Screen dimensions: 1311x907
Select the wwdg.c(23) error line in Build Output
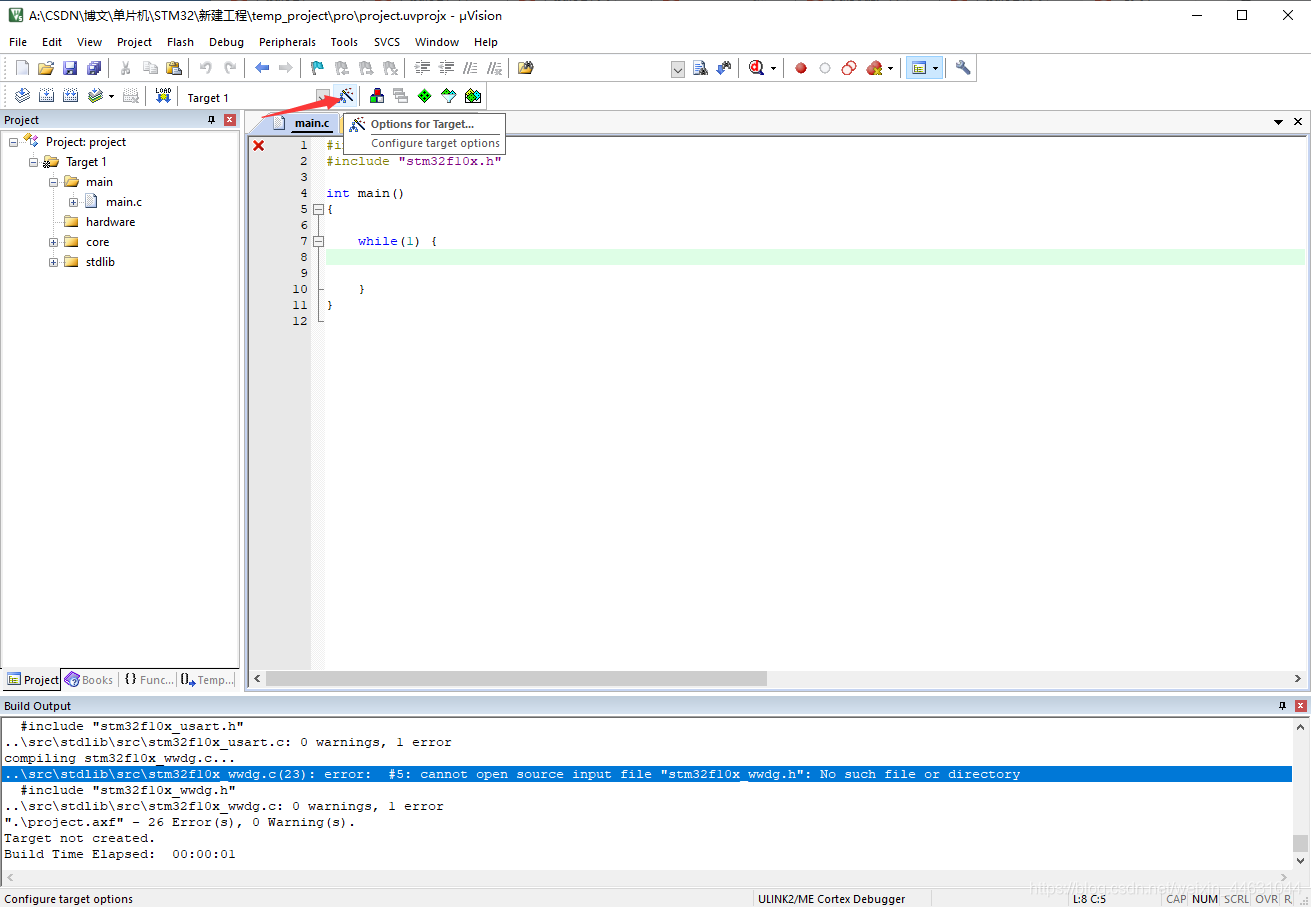pos(647,774)
